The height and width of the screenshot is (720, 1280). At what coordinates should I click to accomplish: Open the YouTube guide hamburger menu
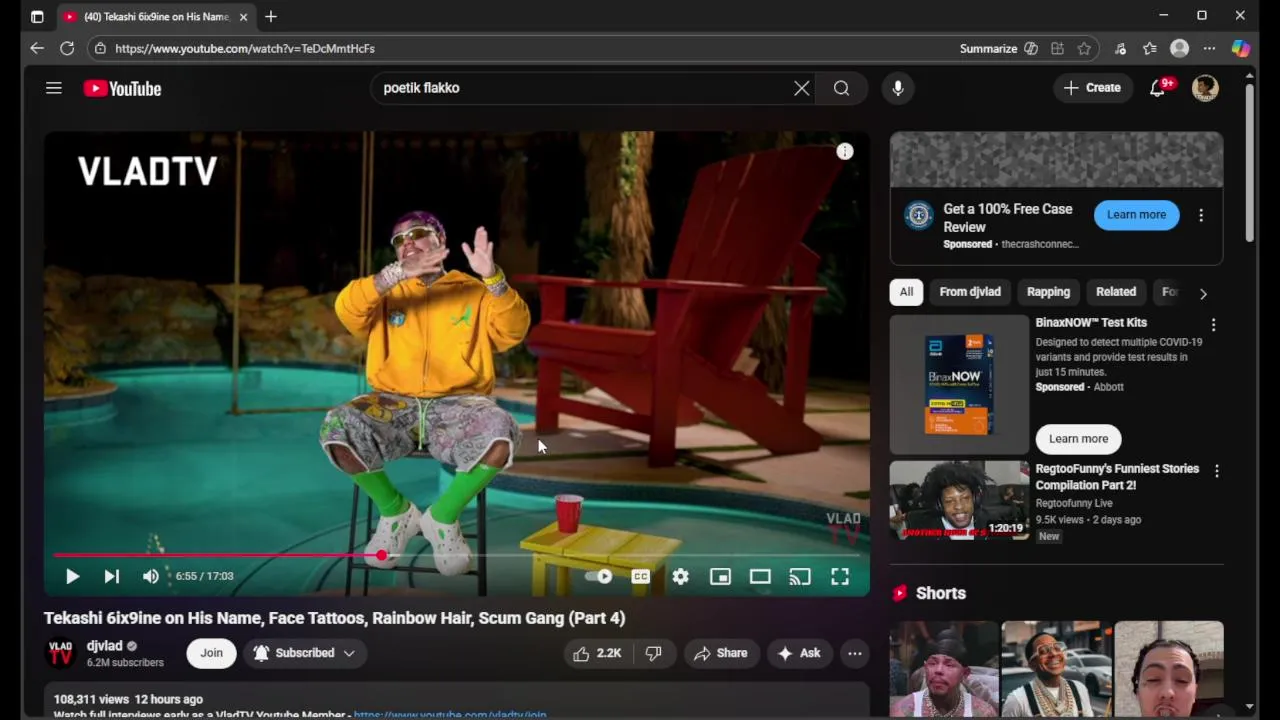tap(54, 88)
